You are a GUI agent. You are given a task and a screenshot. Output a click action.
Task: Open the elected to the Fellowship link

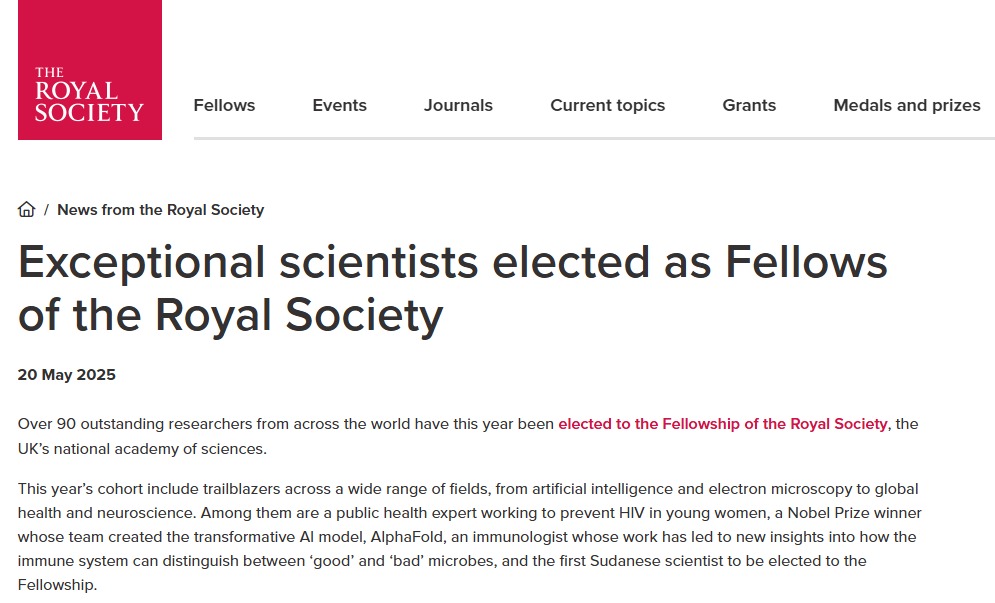click(x=723, y=424)
